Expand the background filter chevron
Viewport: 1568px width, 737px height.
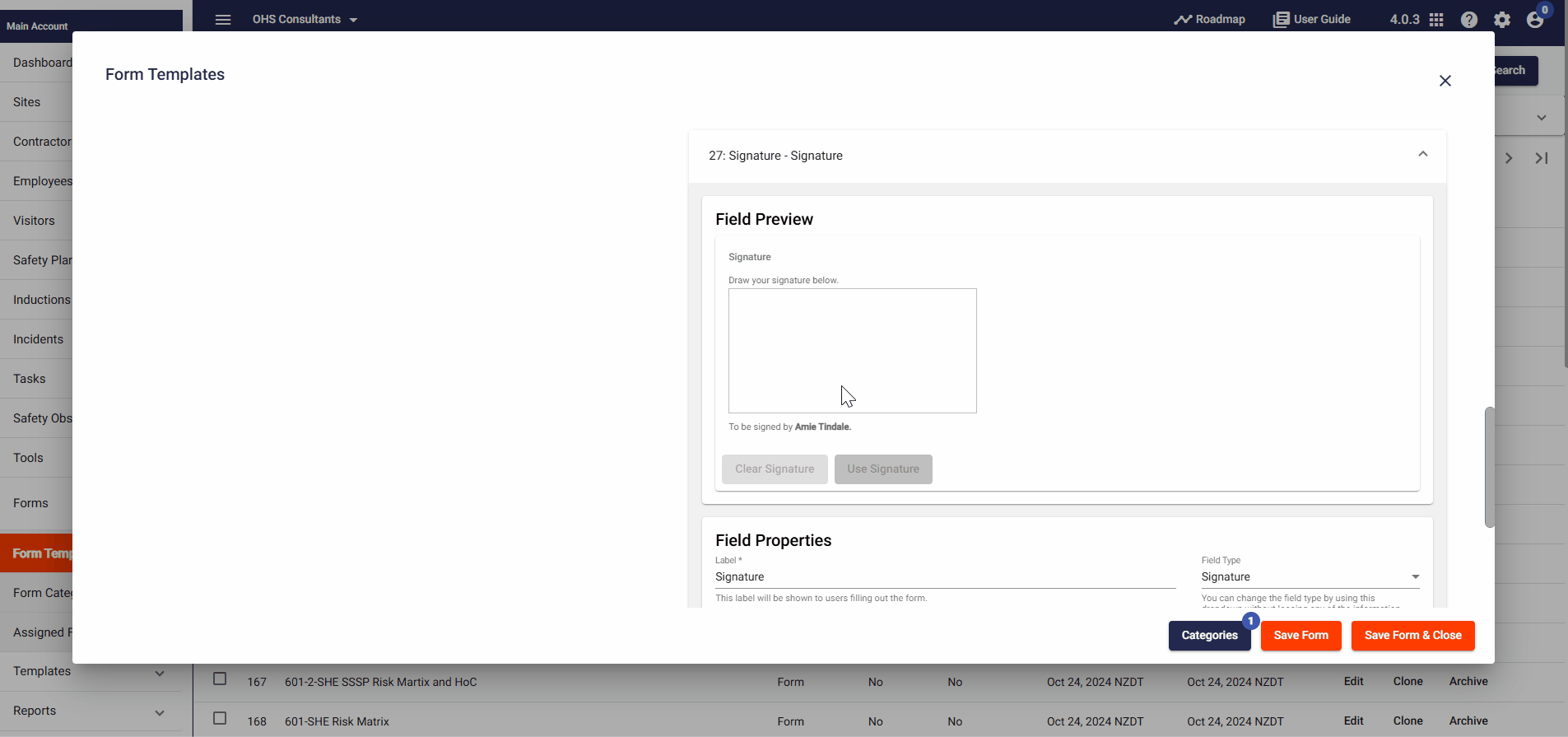[1542, 118]
